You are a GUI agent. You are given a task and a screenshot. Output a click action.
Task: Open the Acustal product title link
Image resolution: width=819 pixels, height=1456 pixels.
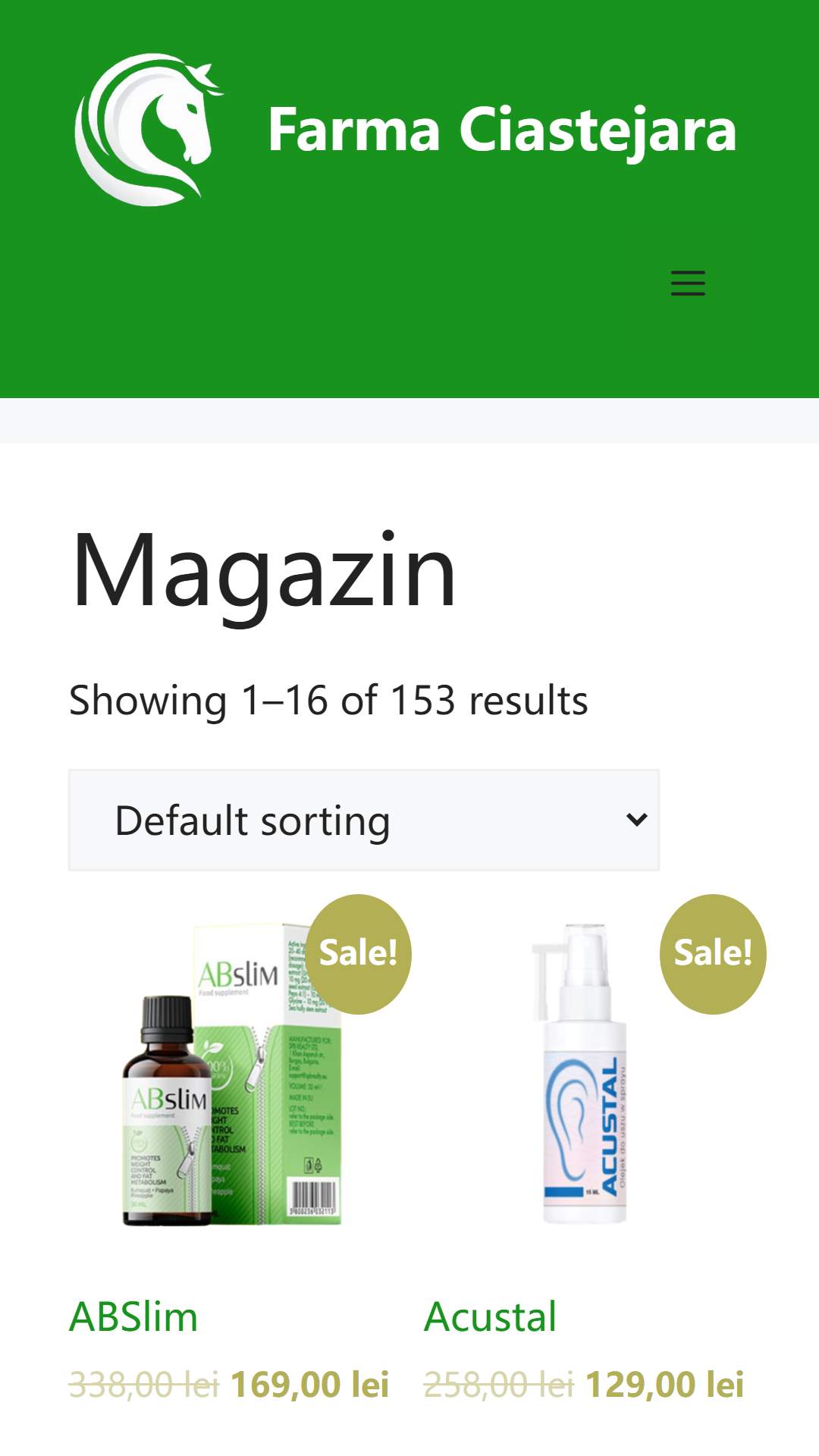pos(490,1316)
